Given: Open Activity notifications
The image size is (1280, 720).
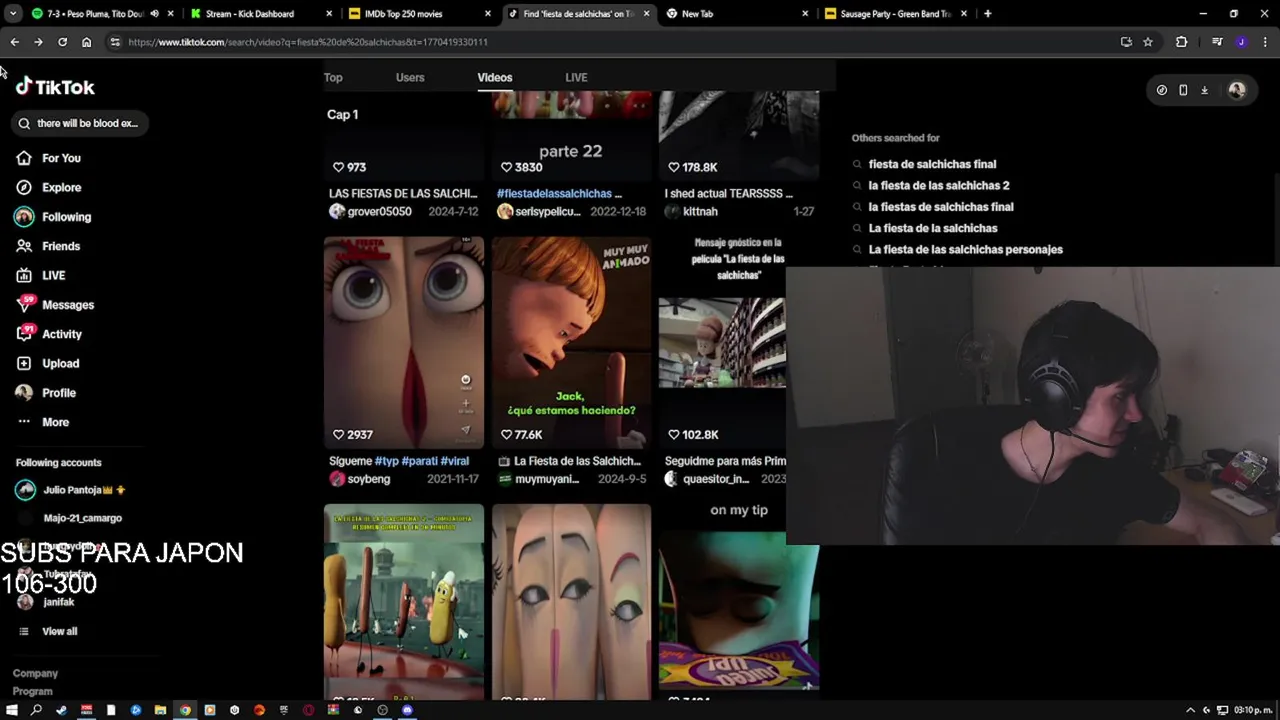Looking at the screenshot, I should pos(61,334).
